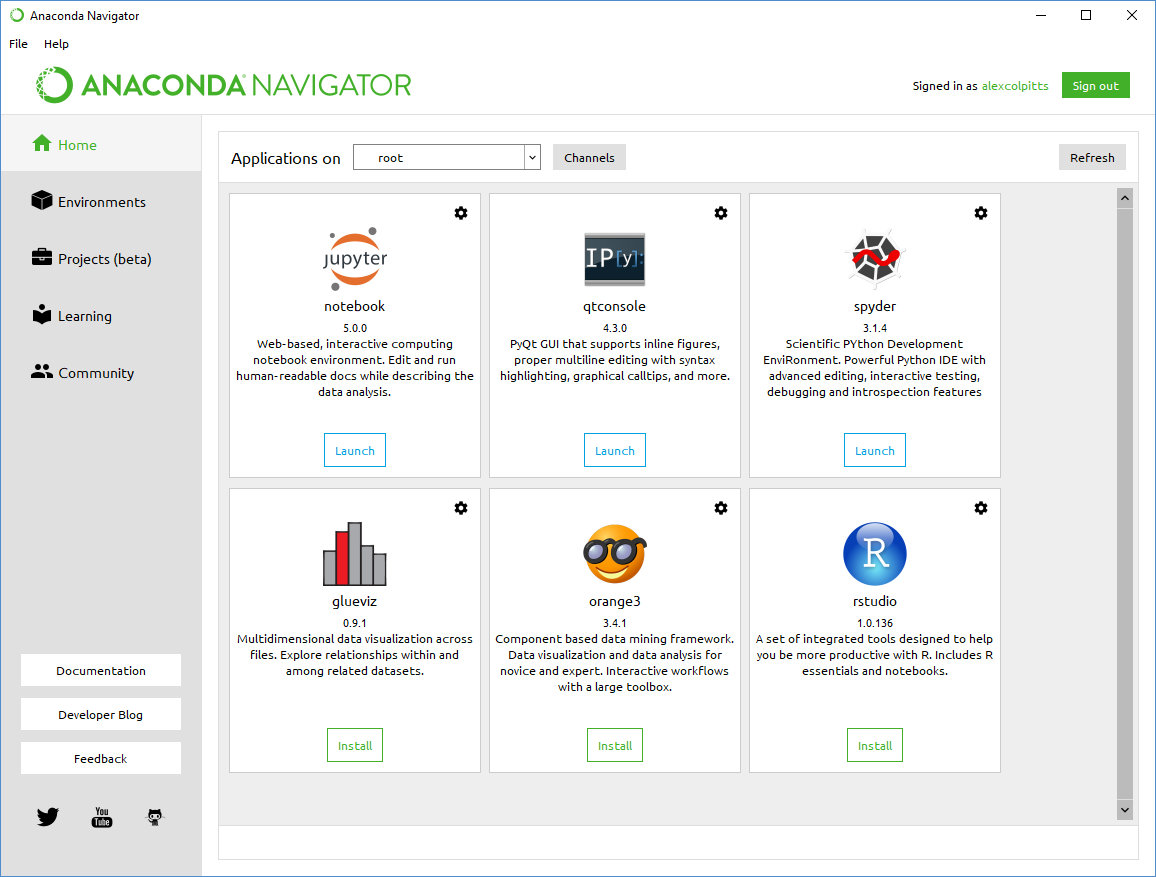Click scrollbar down arrow in applications pane
The height and width of the screenshot is (877, 1156).
pyautogui.click(x=1124, y=810)
